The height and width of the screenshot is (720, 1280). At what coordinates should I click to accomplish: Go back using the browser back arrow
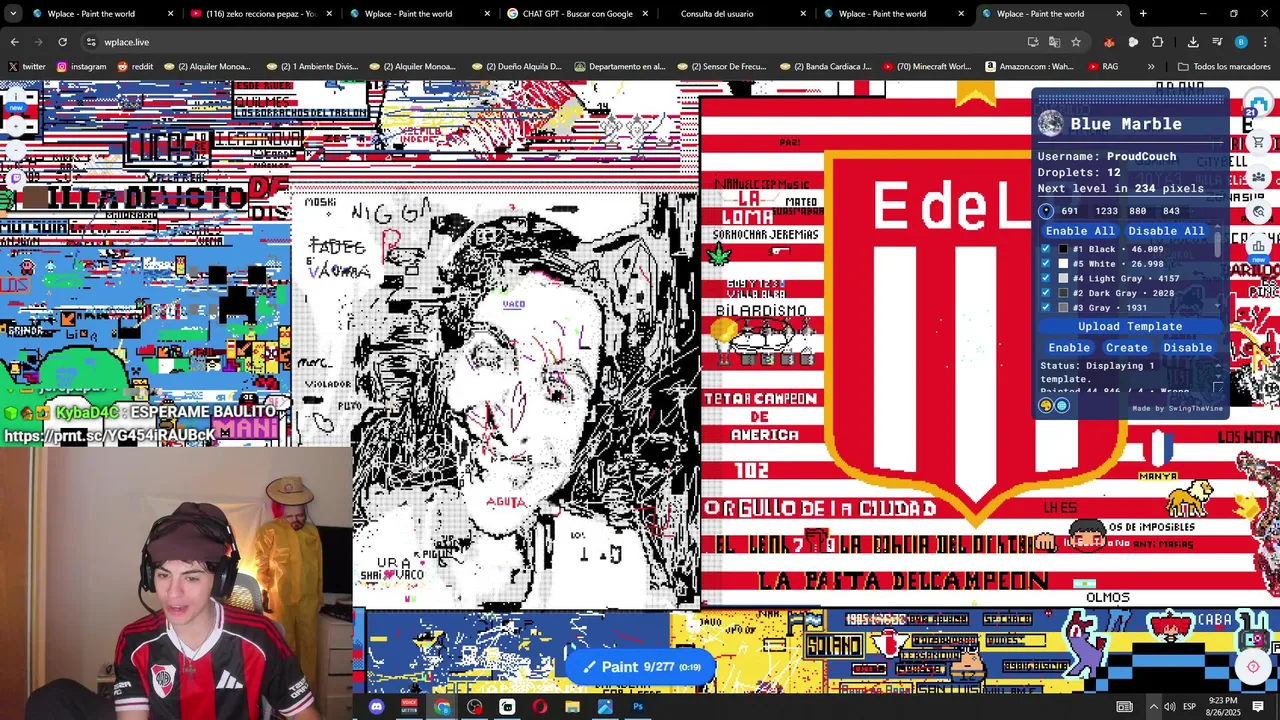click(14, 42)
